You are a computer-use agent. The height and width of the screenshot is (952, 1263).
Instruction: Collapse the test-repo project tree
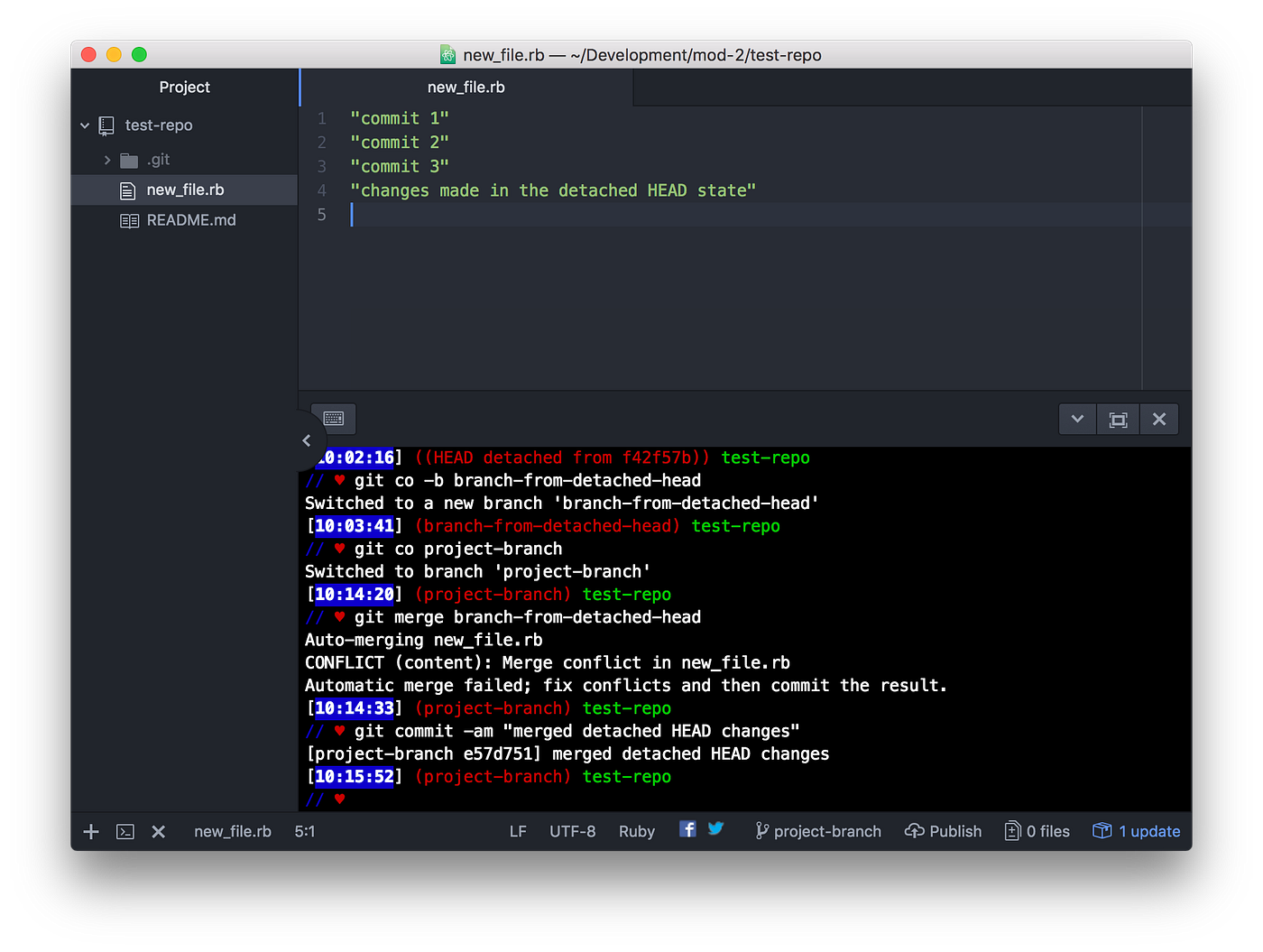84,125
